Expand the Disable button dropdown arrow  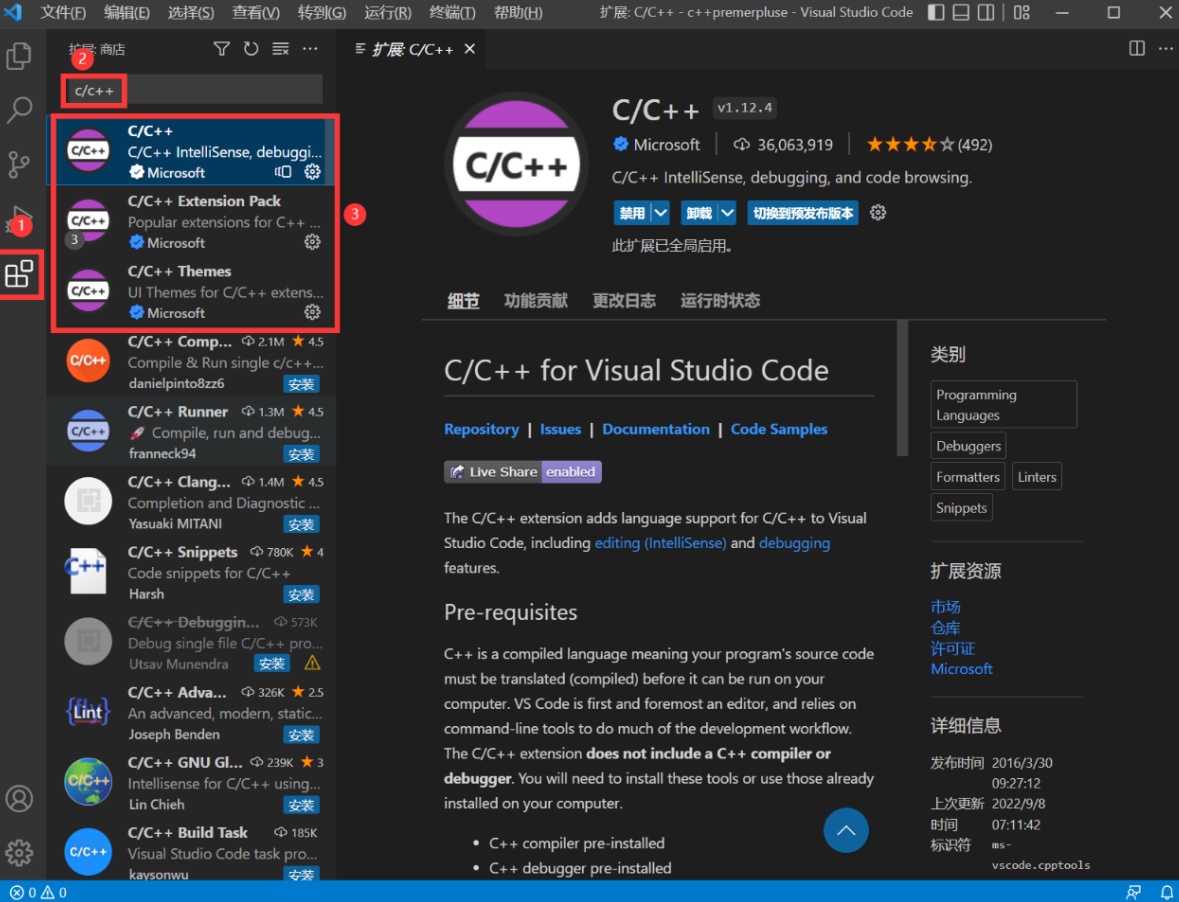(660, 212)
